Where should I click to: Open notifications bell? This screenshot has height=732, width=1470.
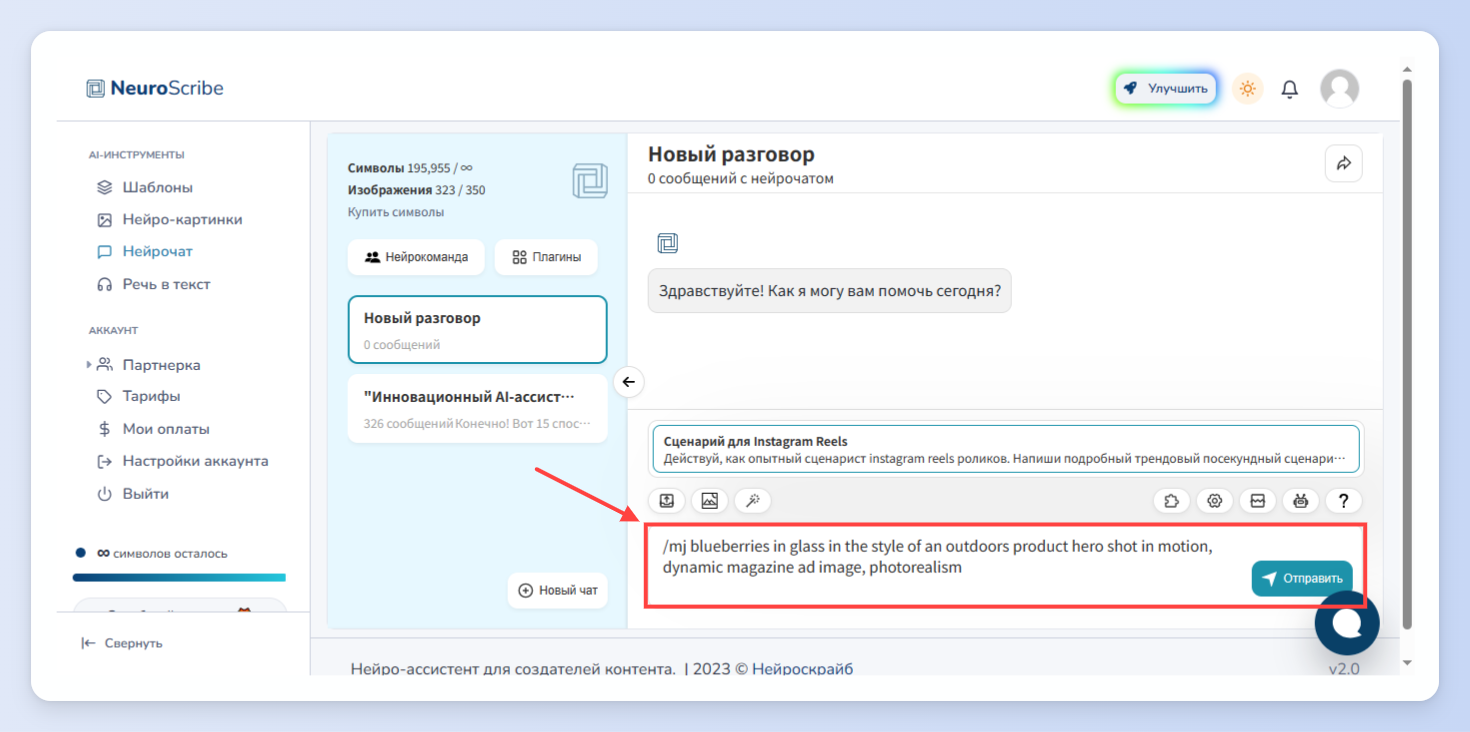(x=1290, y=89)
